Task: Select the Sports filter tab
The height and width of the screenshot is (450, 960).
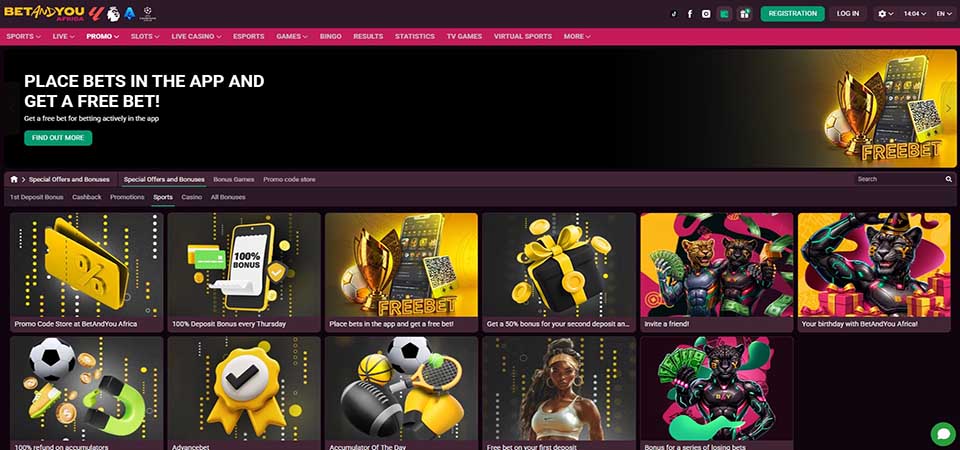Action: click(163, 197)
